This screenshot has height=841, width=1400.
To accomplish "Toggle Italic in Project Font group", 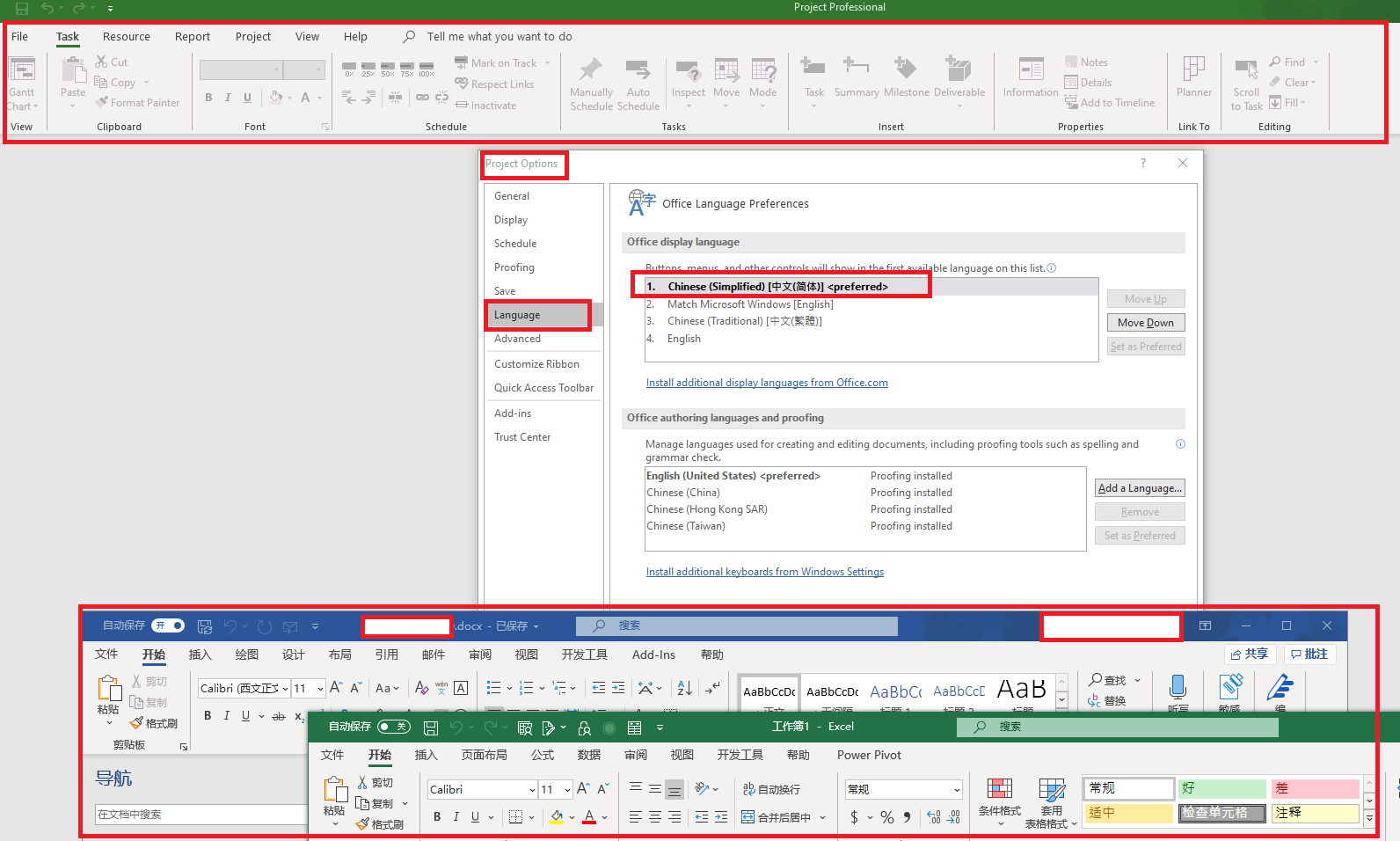I will [228, 98].
